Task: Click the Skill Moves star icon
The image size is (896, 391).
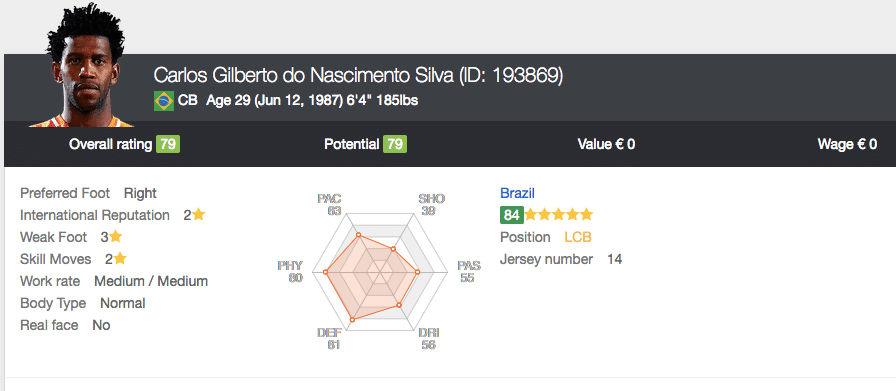Action: point(120,259)
